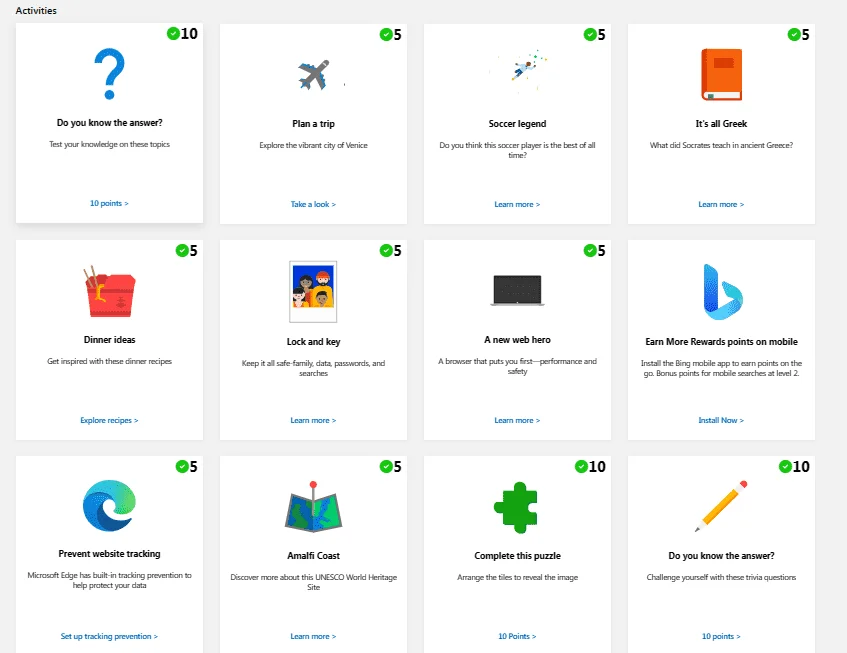The width and height of the screenshot is (847, 653).
Task: Click the 'Set up tracking prevention >' link
Action: coord(109,636)
